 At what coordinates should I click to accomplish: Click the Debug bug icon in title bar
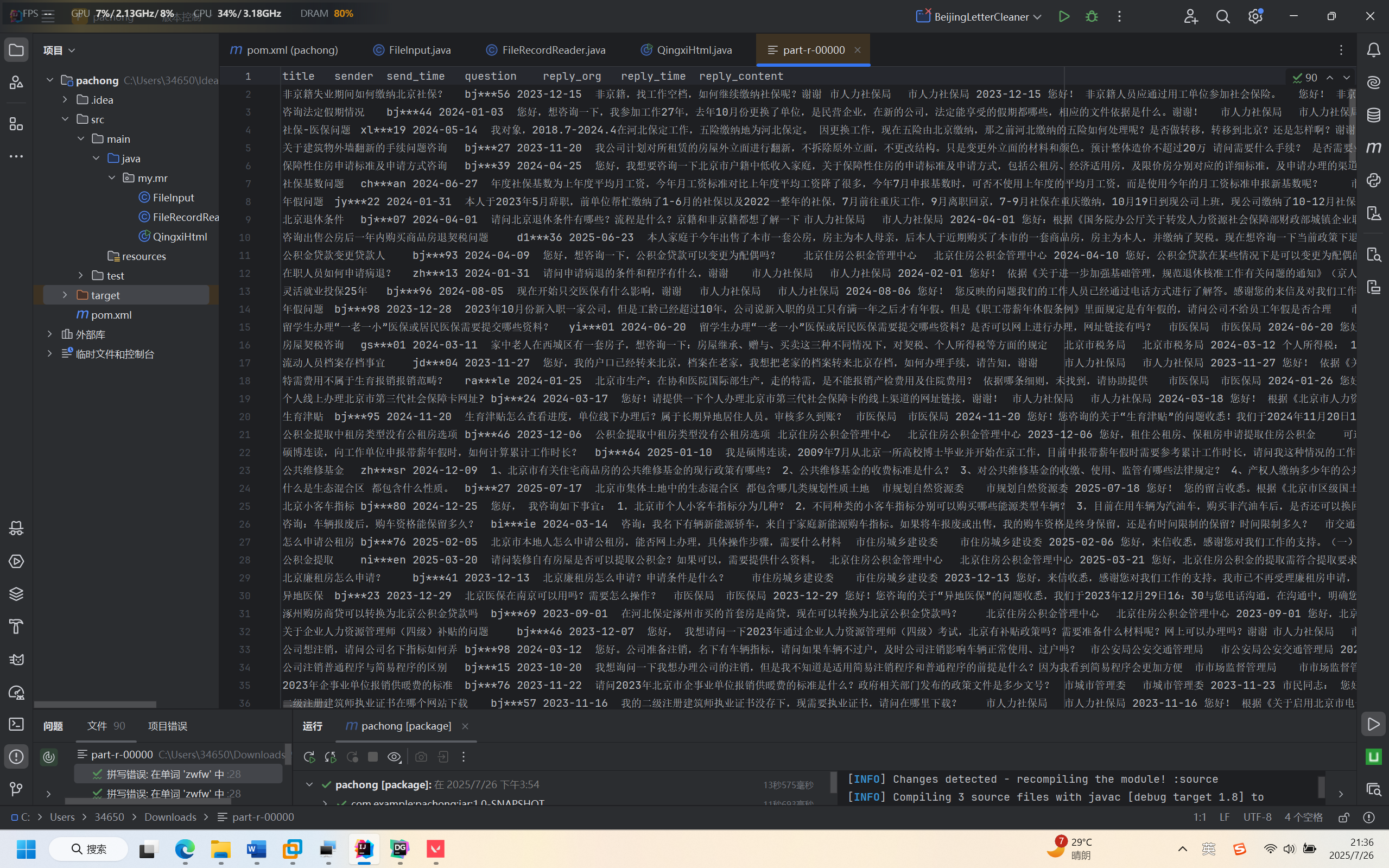coord(1092,17)
